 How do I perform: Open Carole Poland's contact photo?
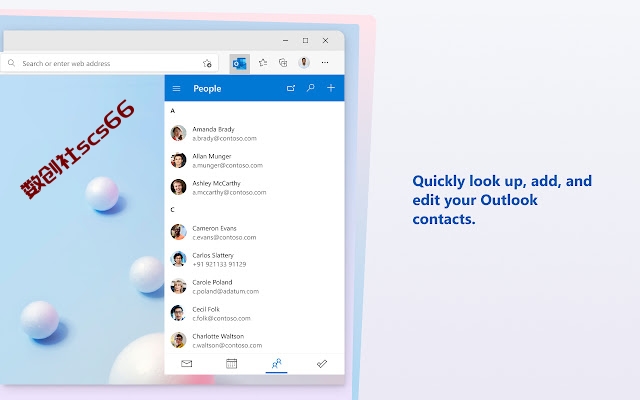[178, 286]
